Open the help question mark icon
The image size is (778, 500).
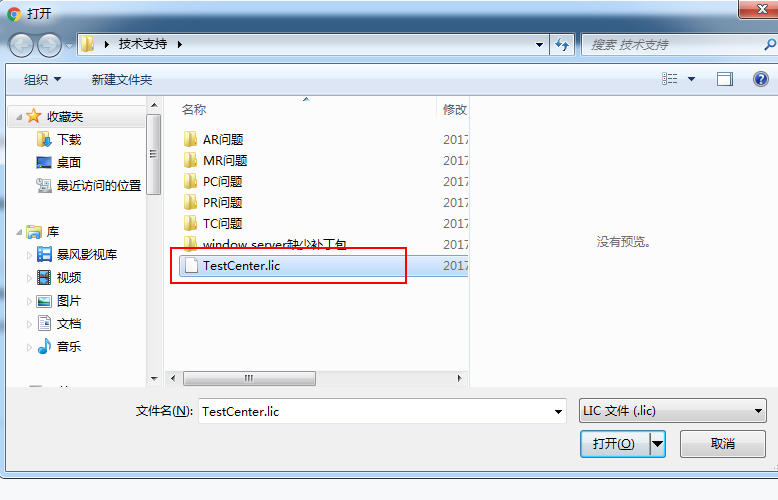[x=760, y=79]
